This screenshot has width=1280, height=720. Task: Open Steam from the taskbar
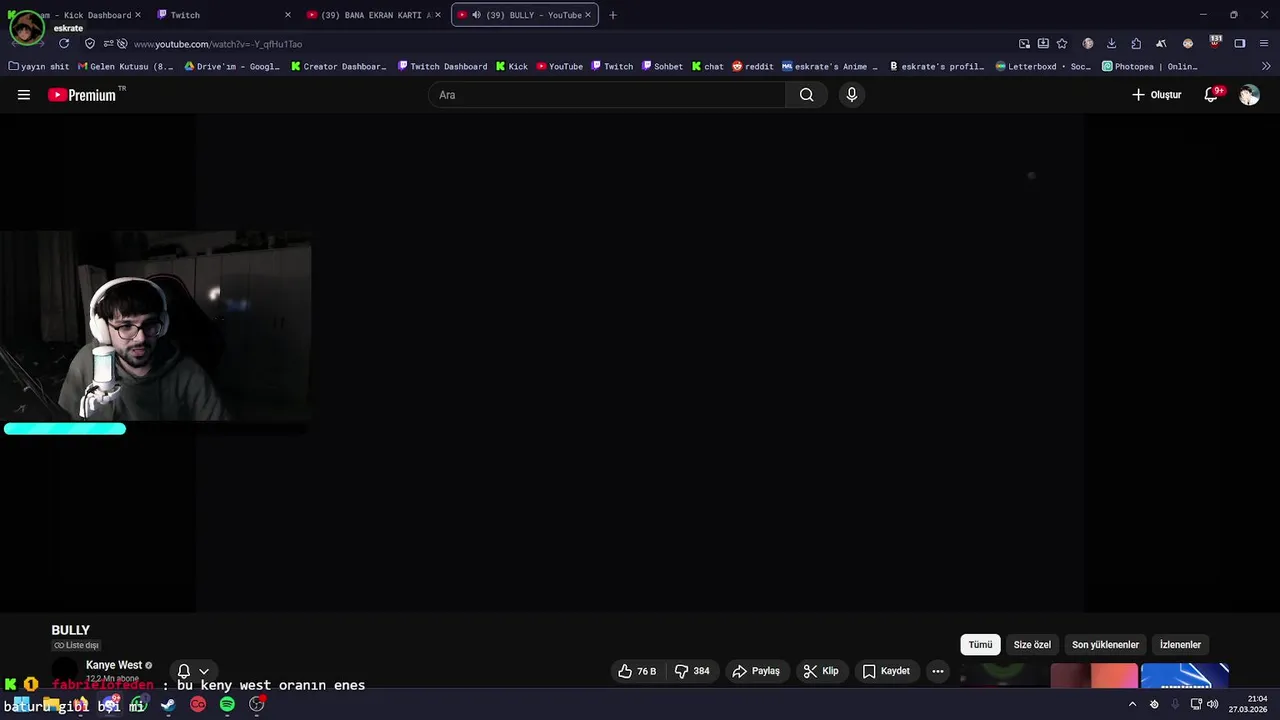[168, 705]
